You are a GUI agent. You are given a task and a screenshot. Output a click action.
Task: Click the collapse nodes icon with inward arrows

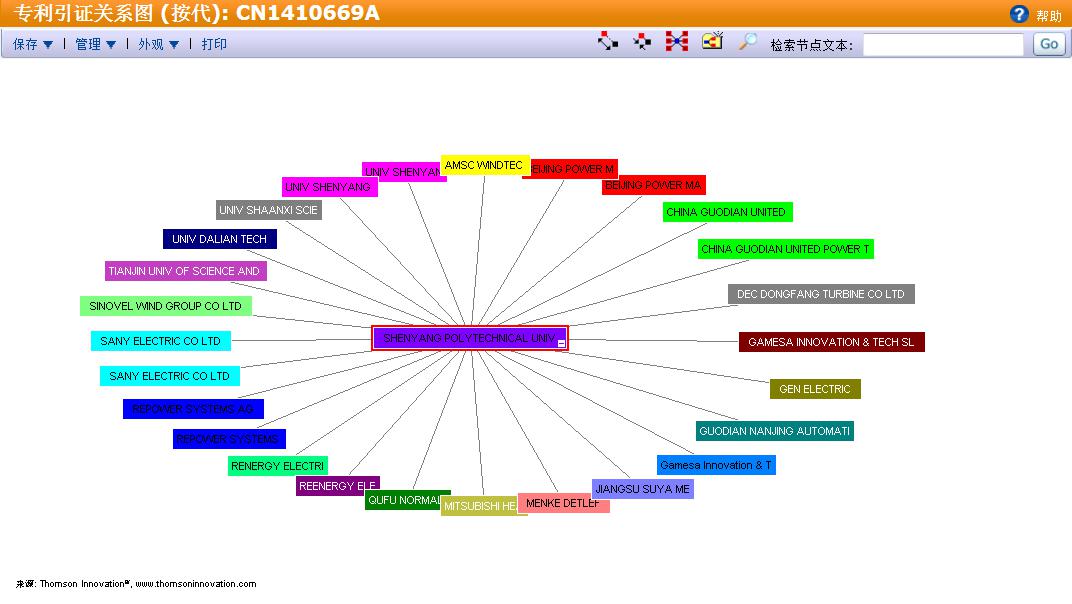pyautogui.click(x=643, y=42)
